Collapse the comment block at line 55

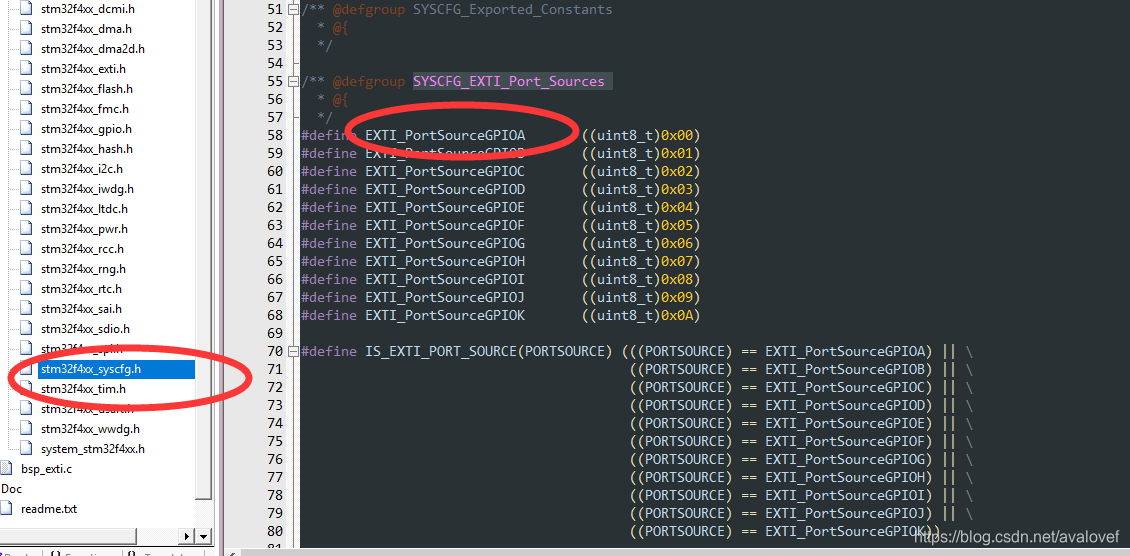click(293, 81)
